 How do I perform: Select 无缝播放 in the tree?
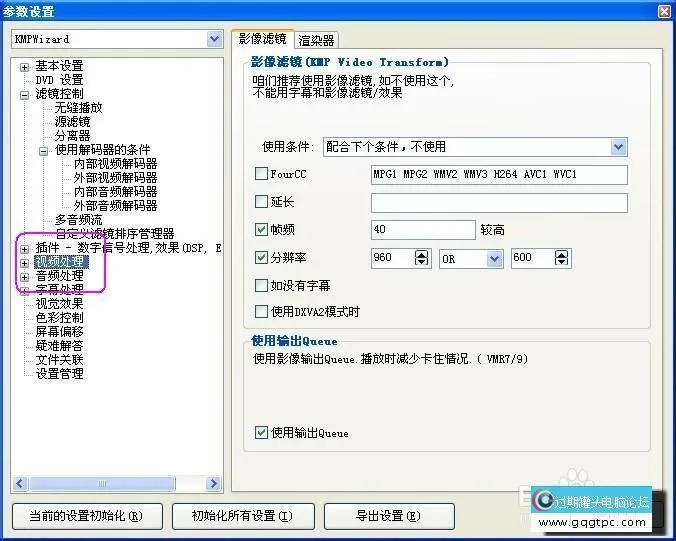coord(78,108)
